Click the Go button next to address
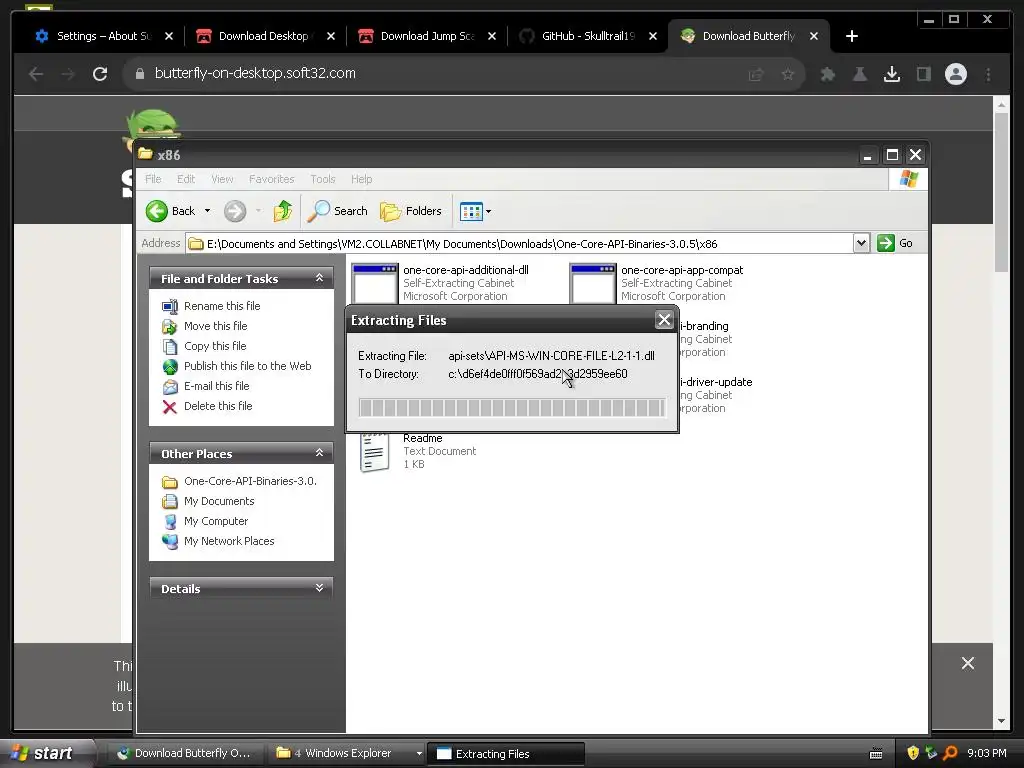The image size is (1024, 768). point(895,243)
